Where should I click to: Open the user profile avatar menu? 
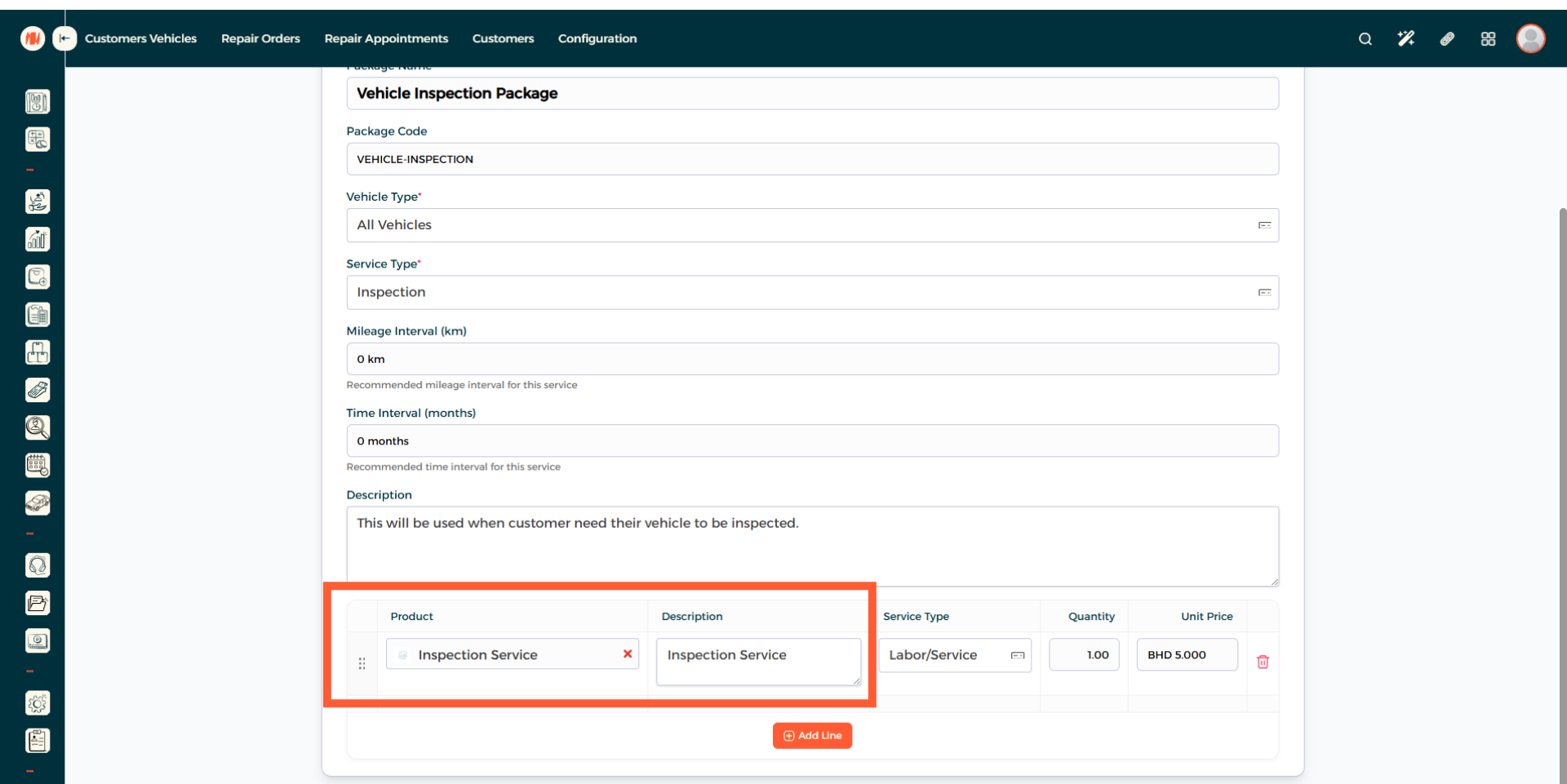tap(1530, 38)
